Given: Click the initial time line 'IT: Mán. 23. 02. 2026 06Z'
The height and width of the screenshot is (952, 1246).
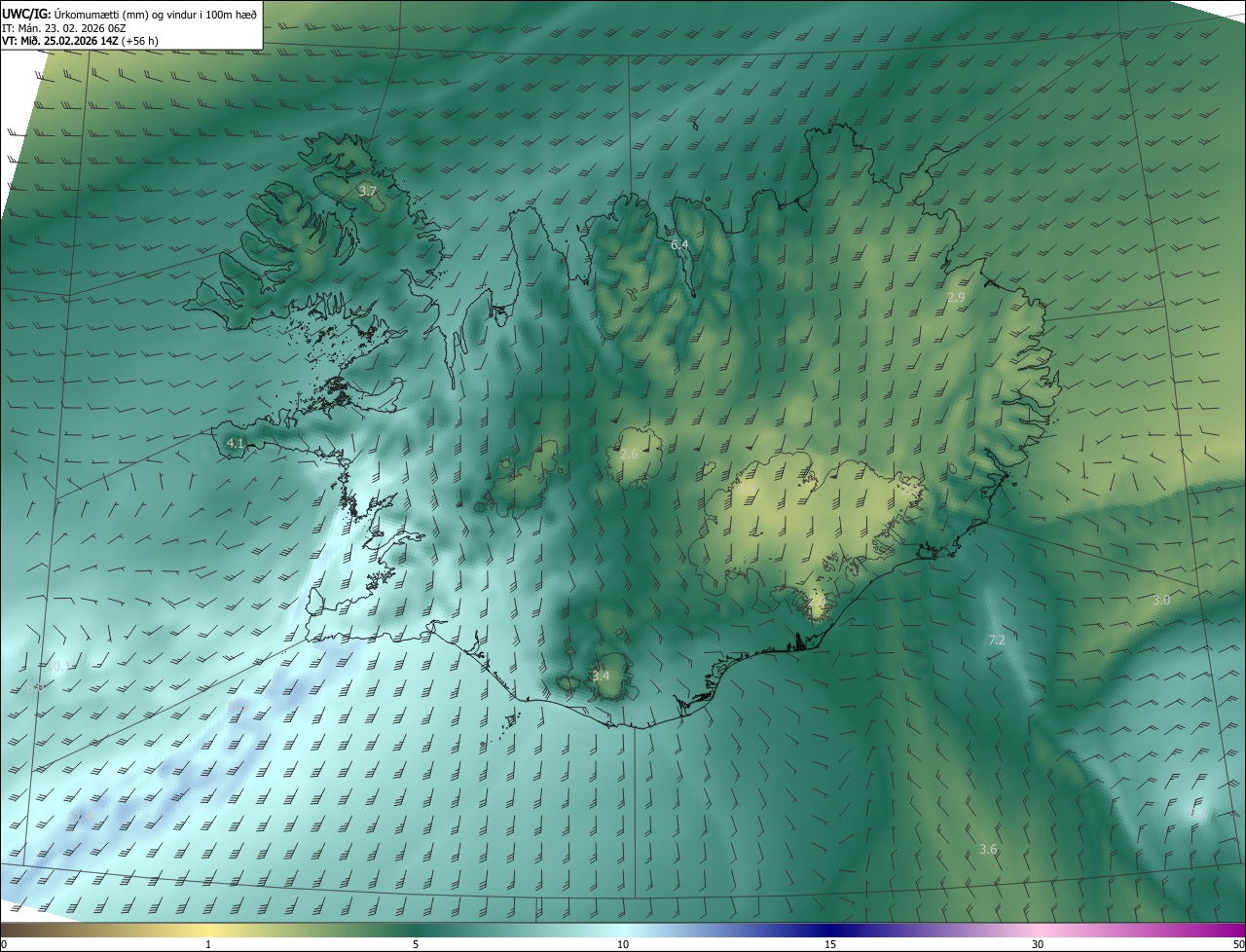Looking at the screenshot, I should [x=64, y=28].
